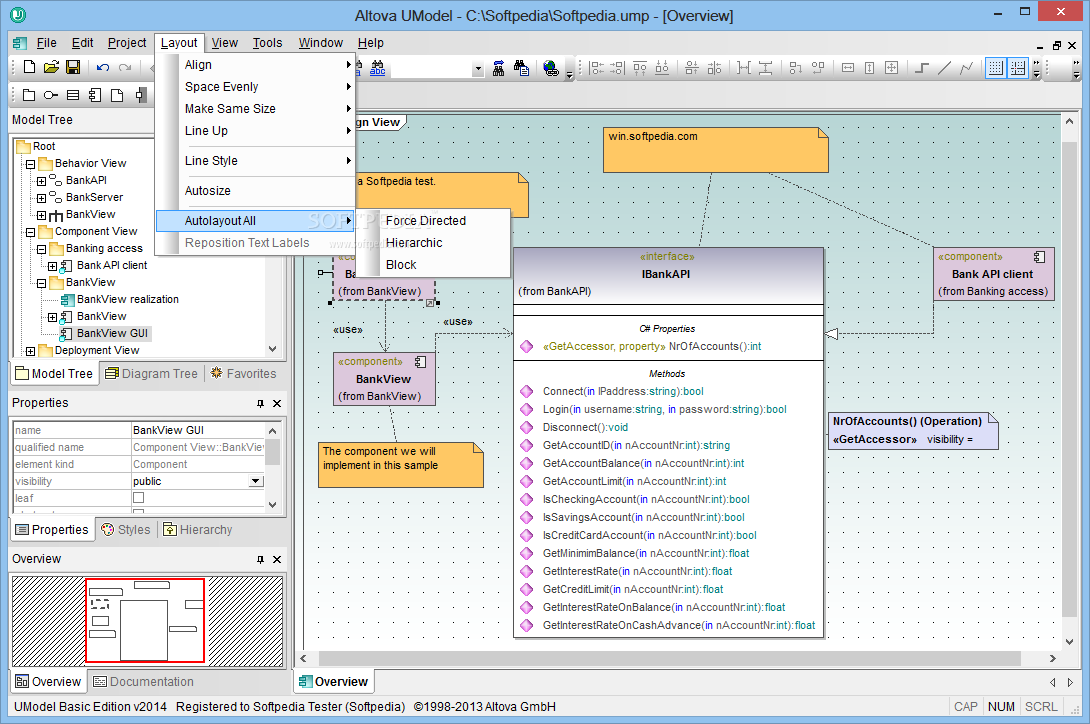Switch to the Hierarchy tab
The height and width of the screenshot is (724, 1090).
198,530
